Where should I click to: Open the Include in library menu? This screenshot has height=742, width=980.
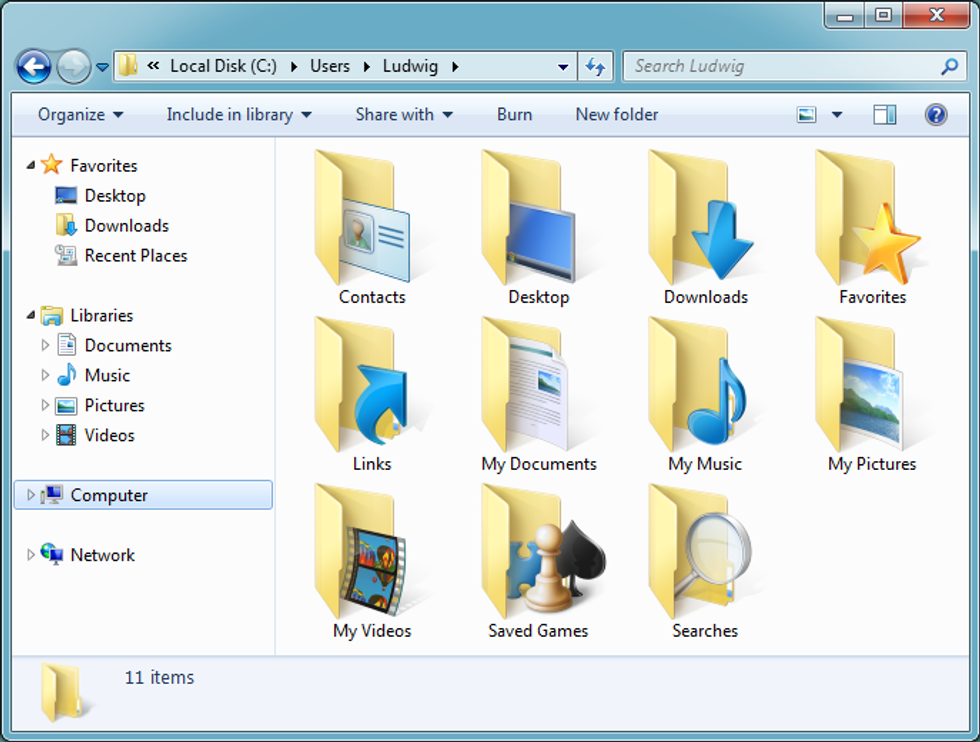tap(238, 114)
